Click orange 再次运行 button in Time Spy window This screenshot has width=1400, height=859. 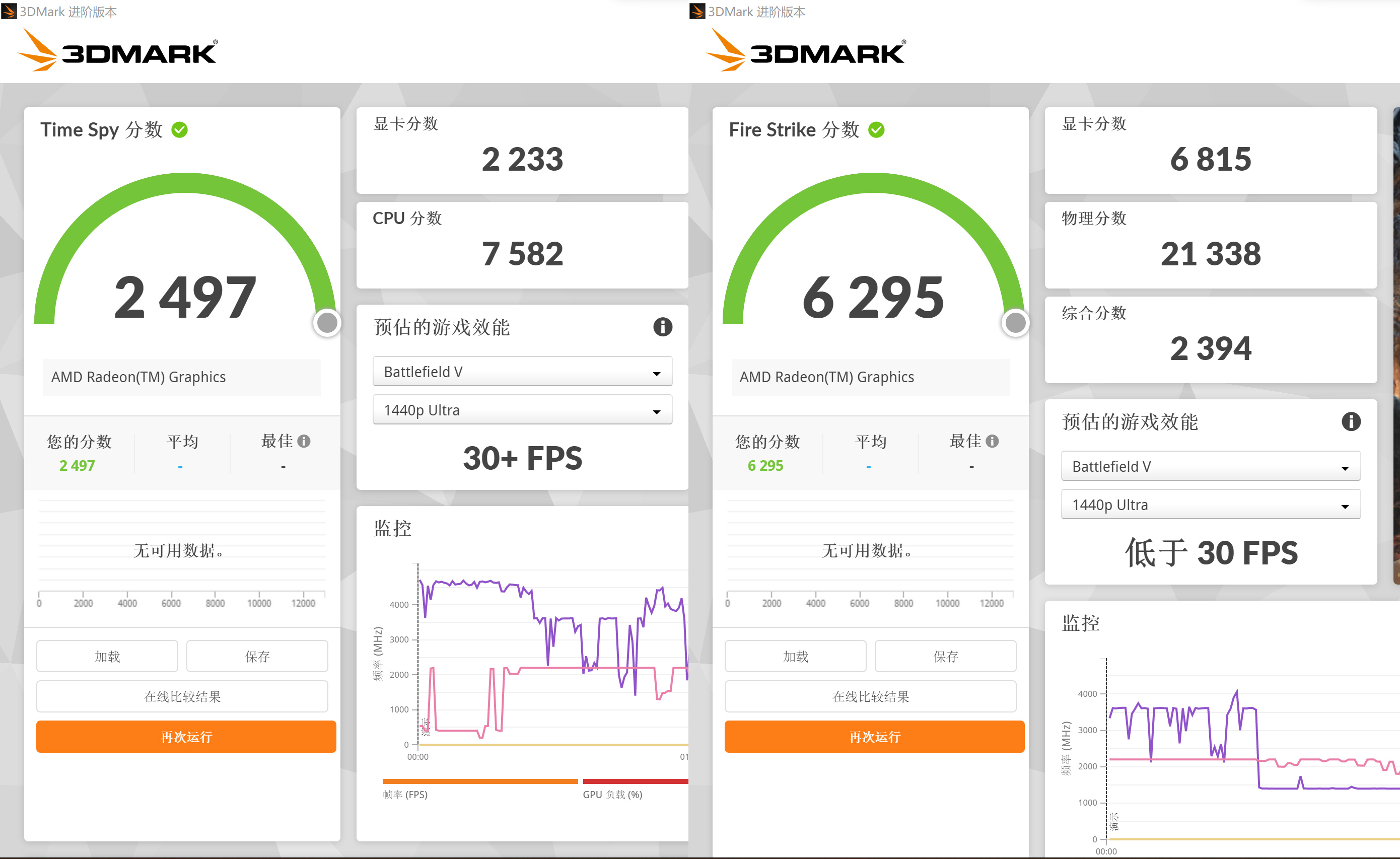click(186, 737)
